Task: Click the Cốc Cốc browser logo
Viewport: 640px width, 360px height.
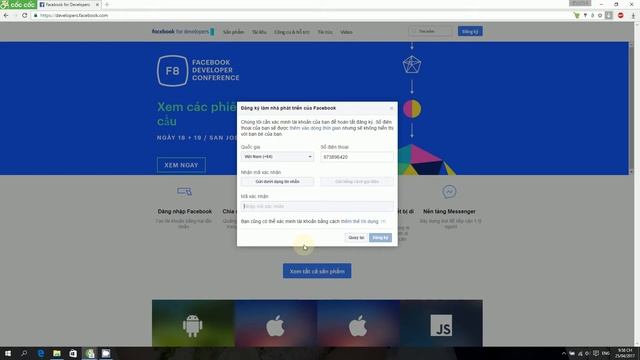Action: pos(18,4)
